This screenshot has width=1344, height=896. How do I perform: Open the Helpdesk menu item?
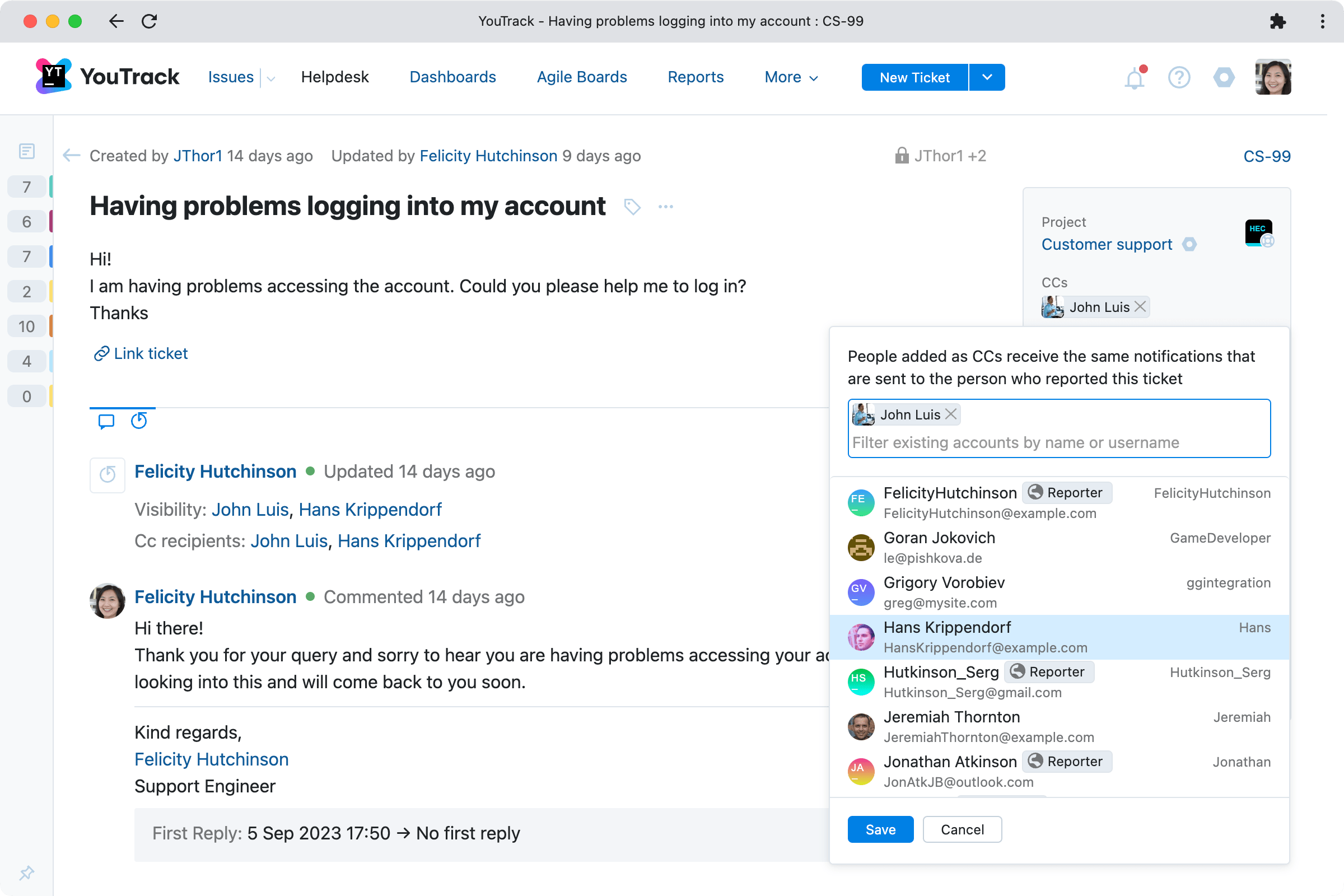click(335, 77)
